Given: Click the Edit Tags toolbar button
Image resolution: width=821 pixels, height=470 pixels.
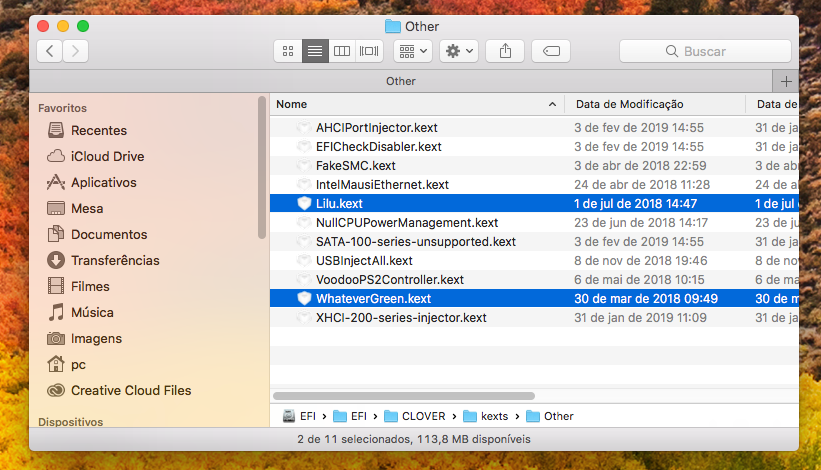Looking at the screenshot, I should (x=551, y=51).
